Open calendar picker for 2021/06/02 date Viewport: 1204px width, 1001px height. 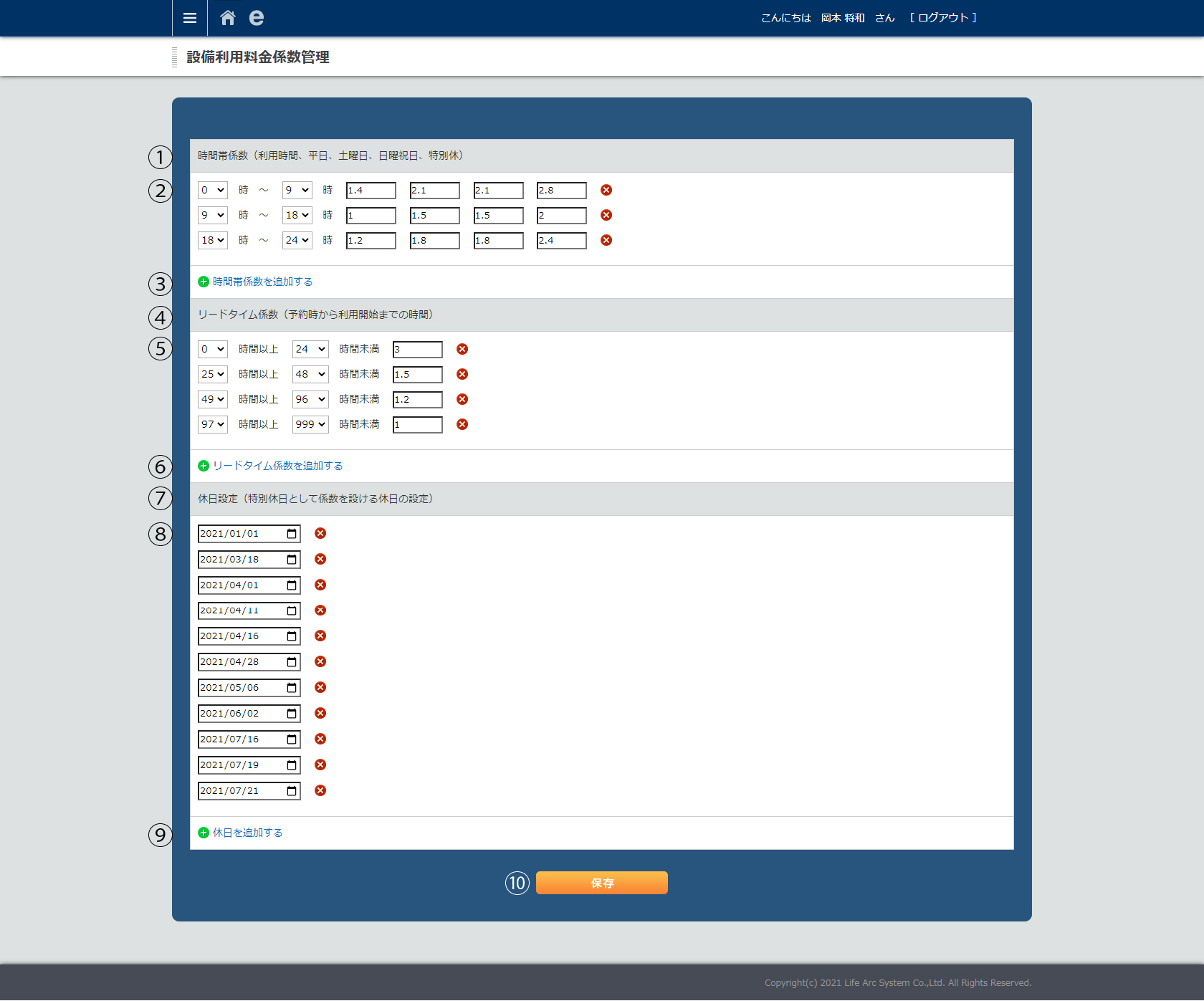(292, 714)
